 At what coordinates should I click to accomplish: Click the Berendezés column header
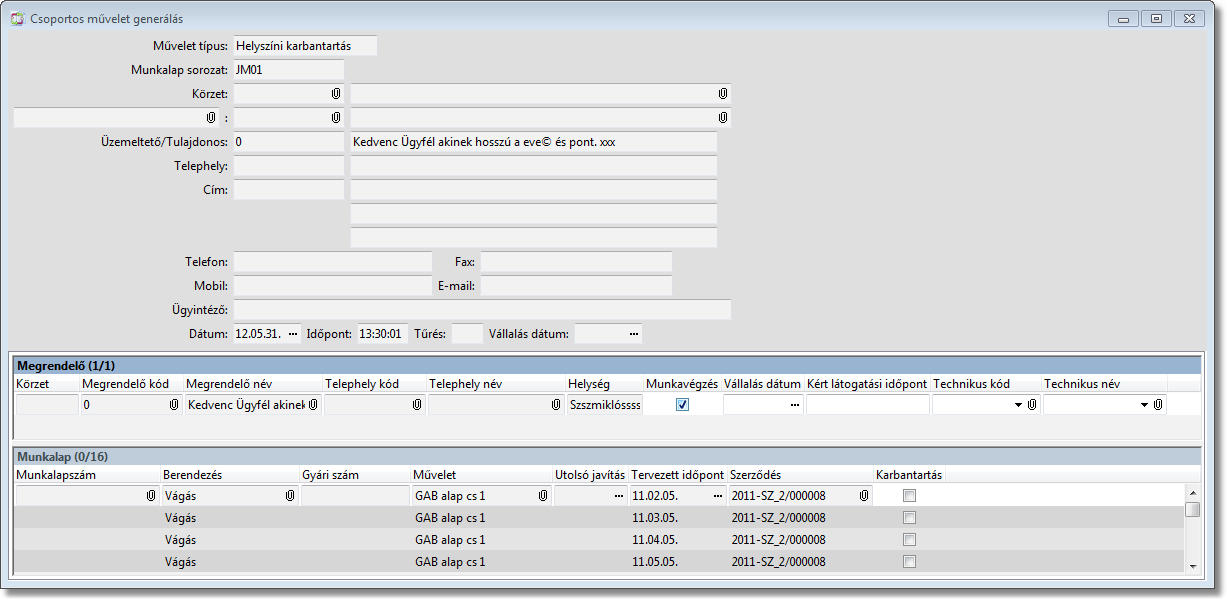pos(230,475)
